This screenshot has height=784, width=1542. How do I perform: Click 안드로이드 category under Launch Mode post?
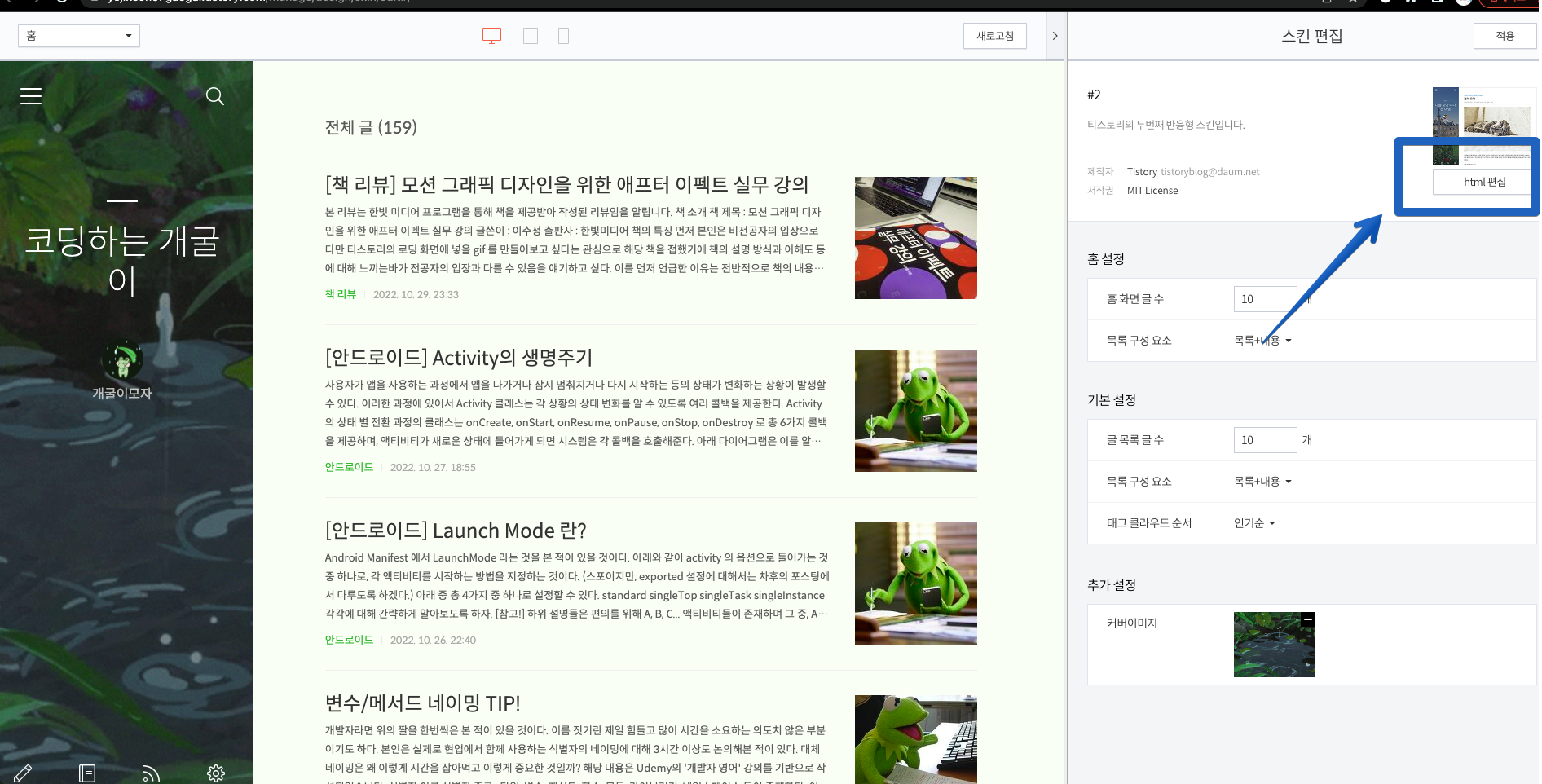(349, 640)
